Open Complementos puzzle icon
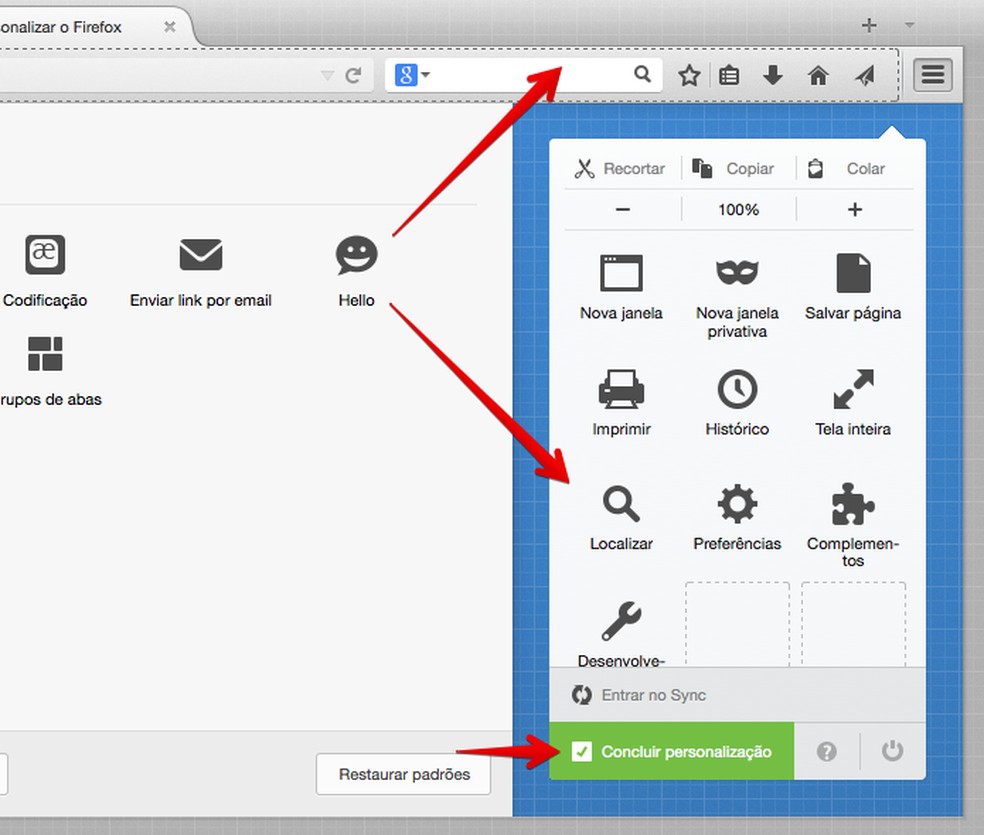 pos(853,504)
